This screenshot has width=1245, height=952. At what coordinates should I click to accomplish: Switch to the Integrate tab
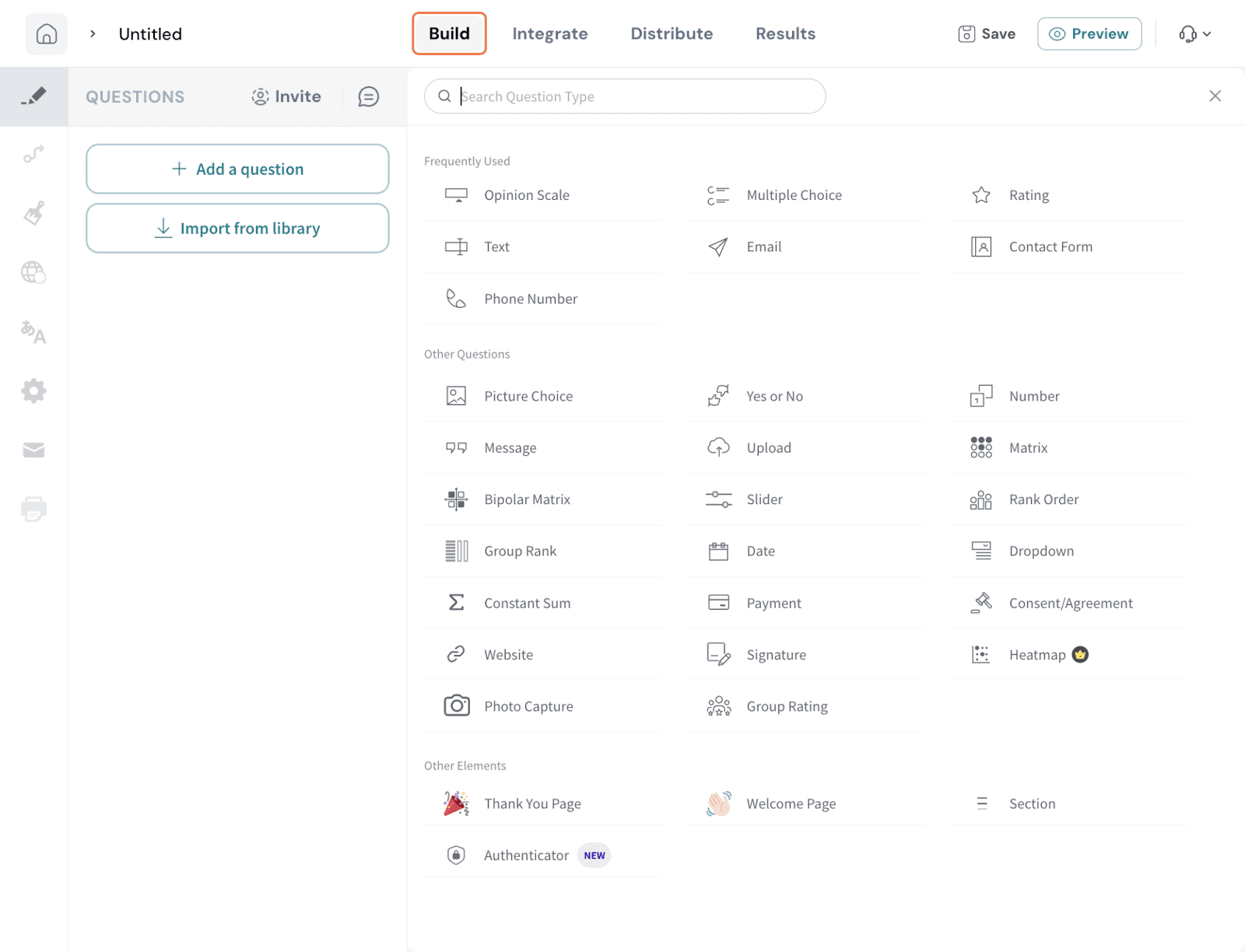click(x=549, y=34)
